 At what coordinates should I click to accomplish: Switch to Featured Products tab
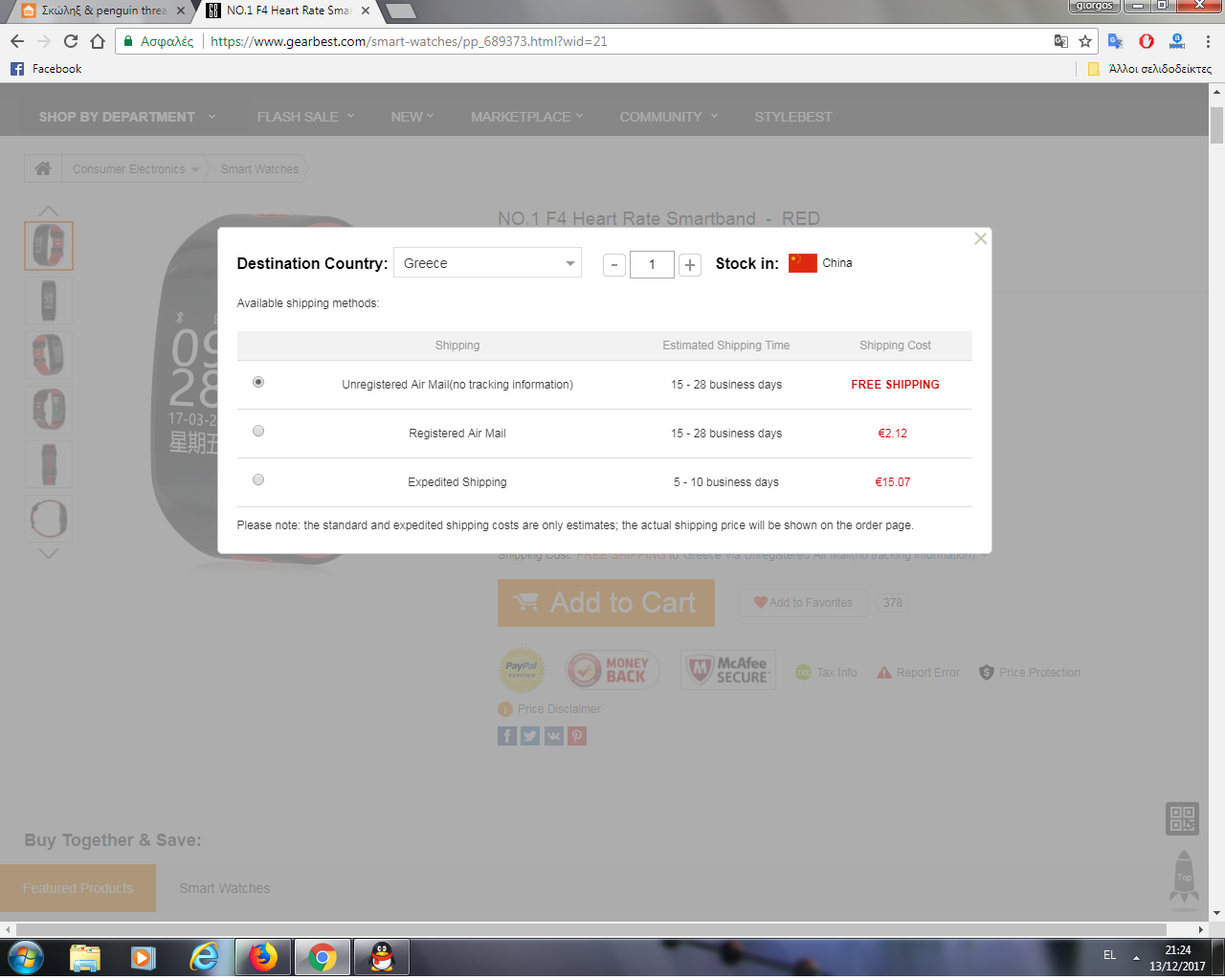point(78,888)
